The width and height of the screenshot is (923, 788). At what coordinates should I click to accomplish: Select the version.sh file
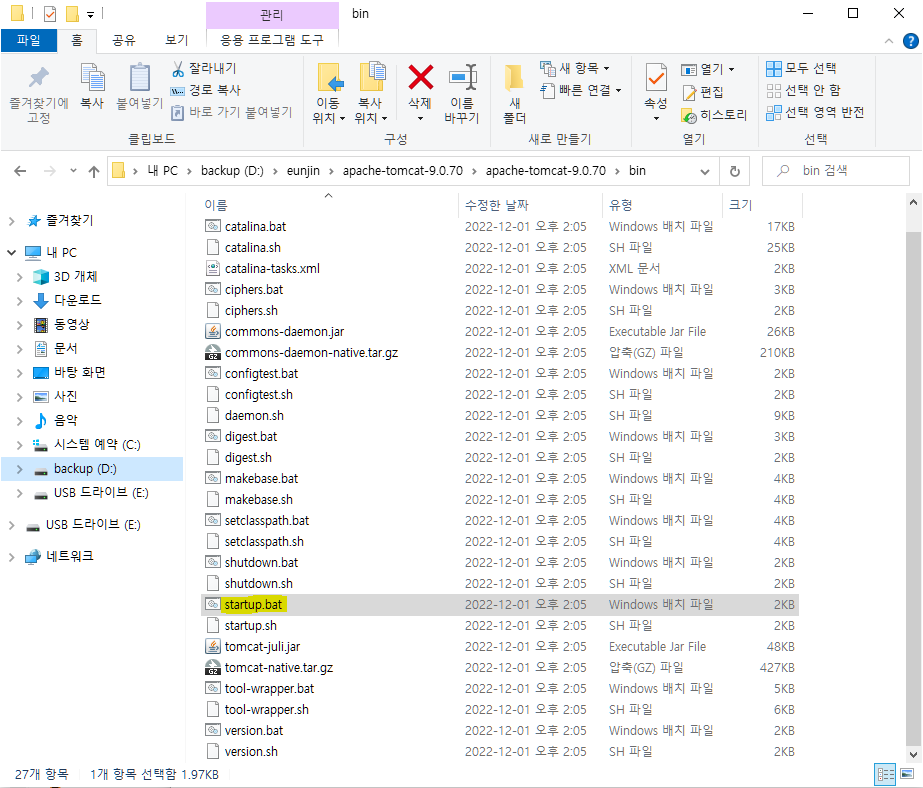(251, 752)
